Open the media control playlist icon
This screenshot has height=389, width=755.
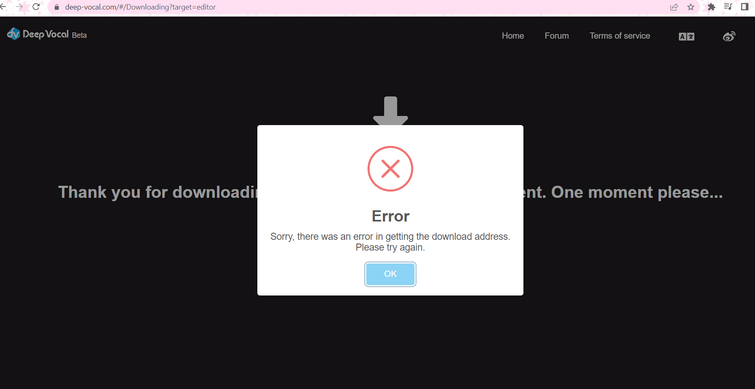point(728,7)
